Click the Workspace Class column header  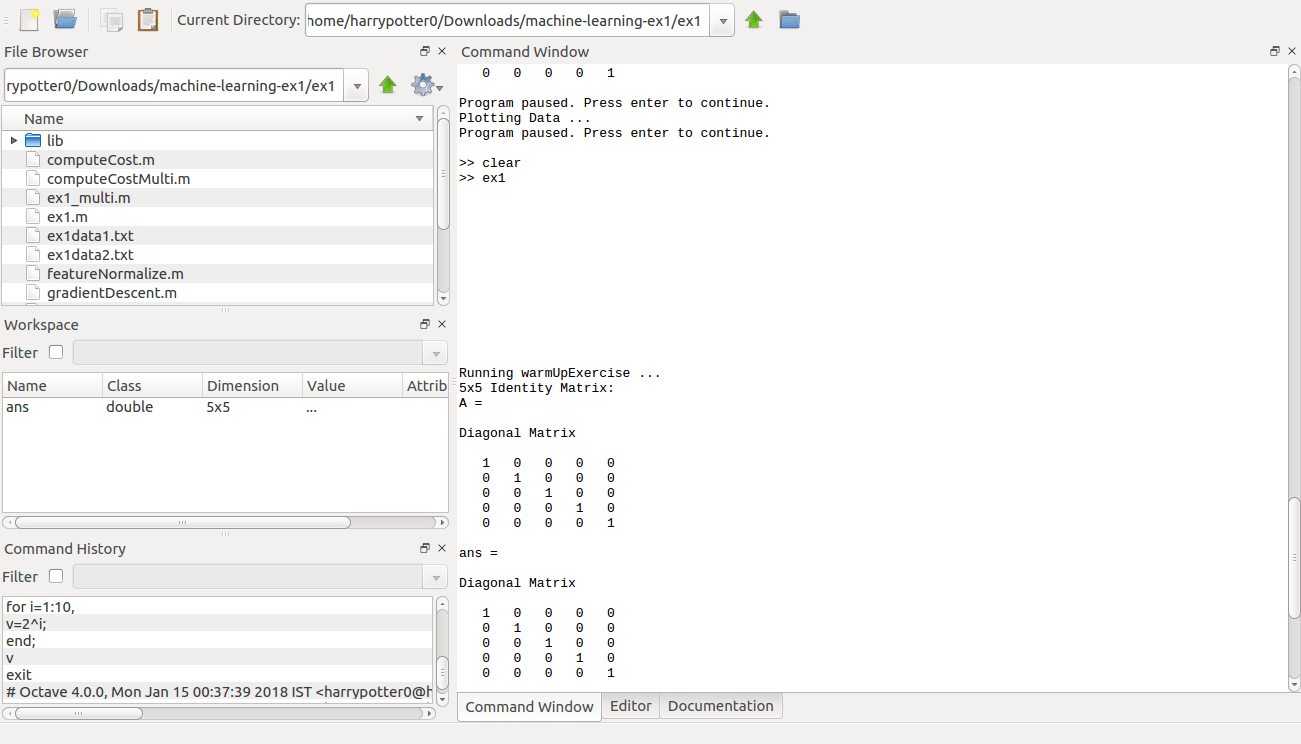tap(153, 386)
